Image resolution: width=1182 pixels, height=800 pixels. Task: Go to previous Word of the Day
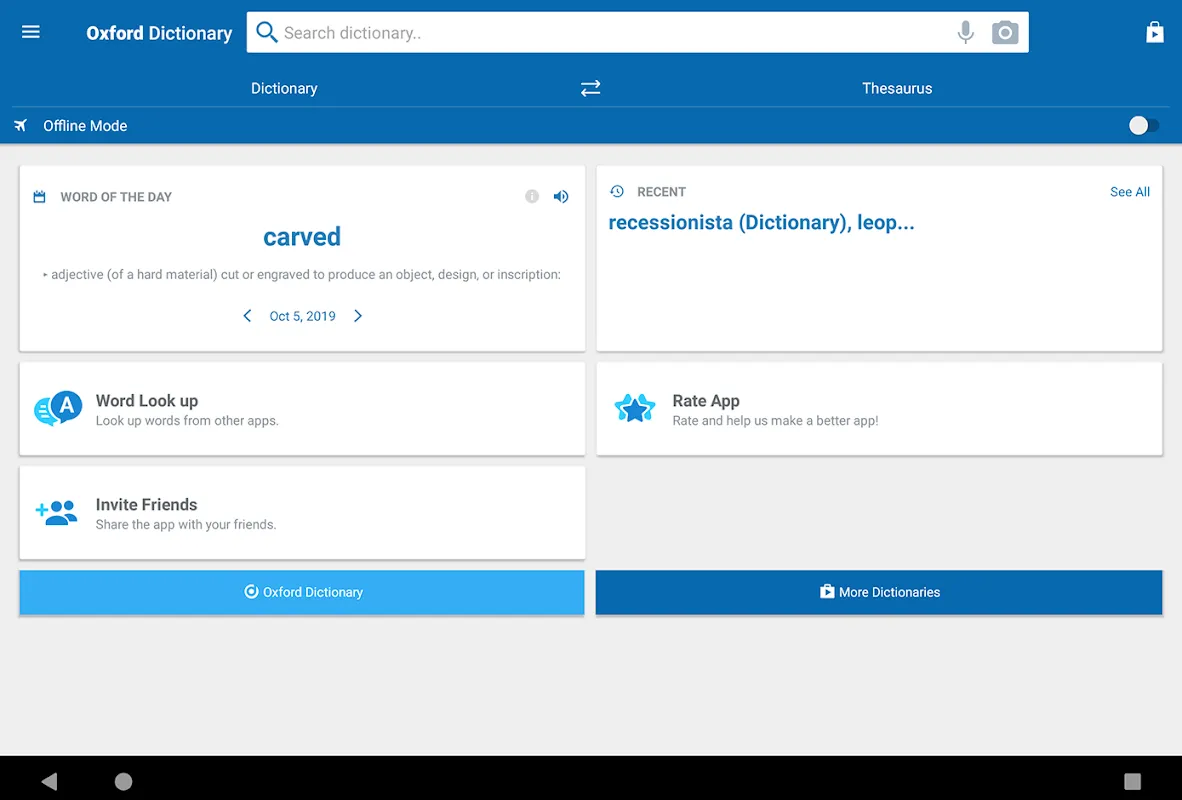pyautogui.click(x=247, y=316)
